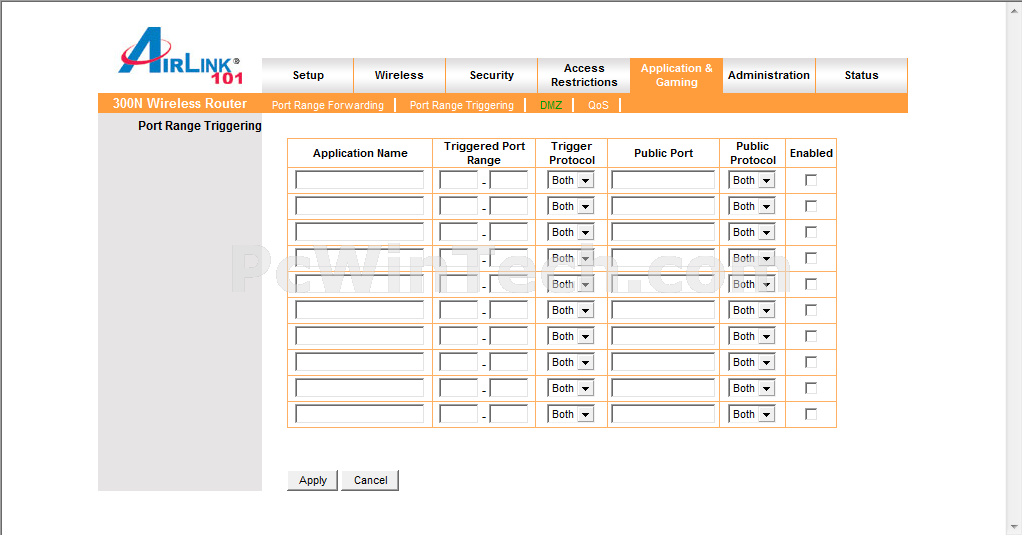Click the sixth row's Application Name field
The width and height of the screenshot is (1022, 535).
tap(360, 310)
